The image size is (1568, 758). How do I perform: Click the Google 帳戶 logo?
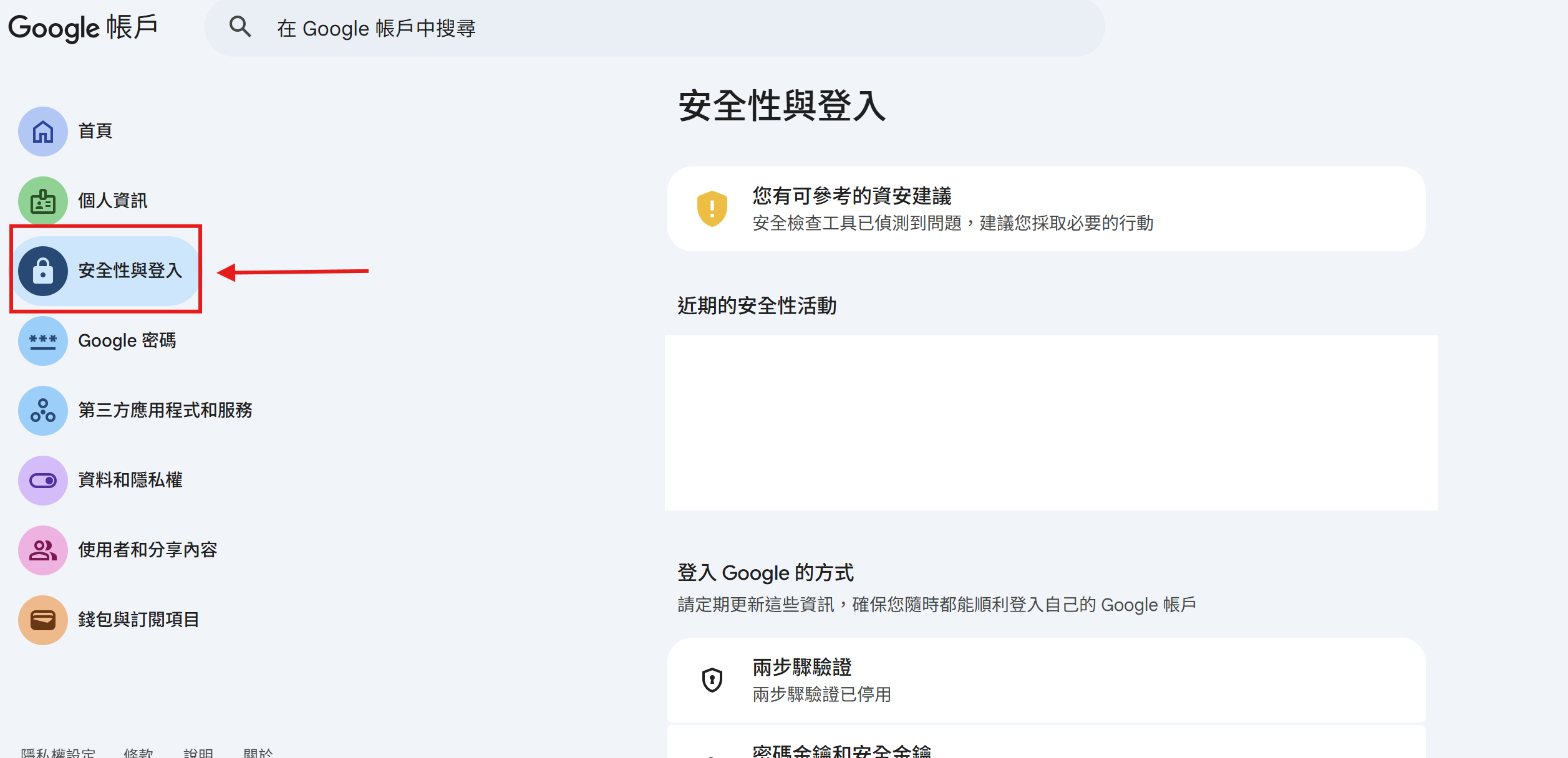coord(82,28)
